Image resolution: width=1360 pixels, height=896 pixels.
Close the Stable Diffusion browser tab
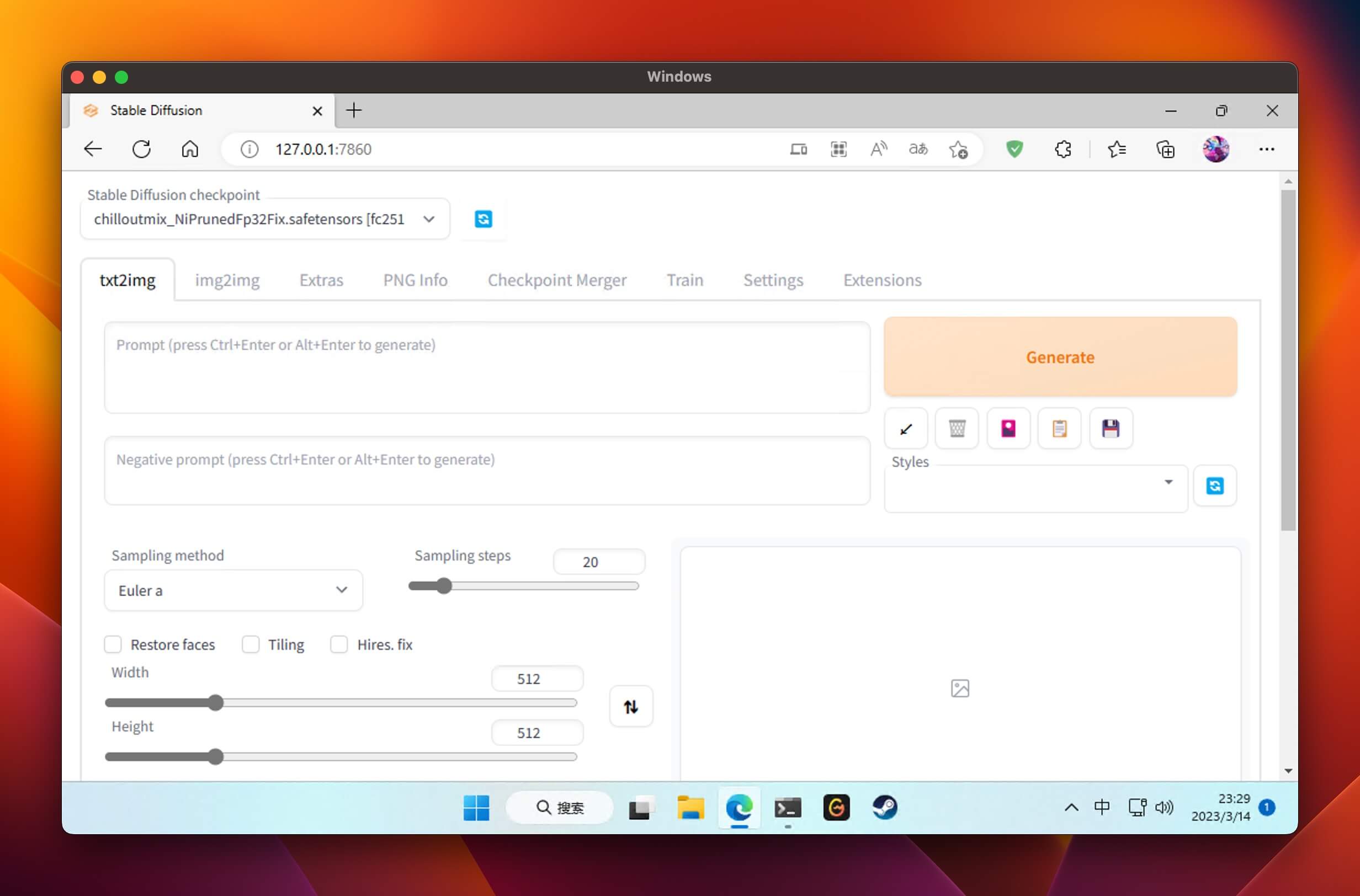click(317, 111)
